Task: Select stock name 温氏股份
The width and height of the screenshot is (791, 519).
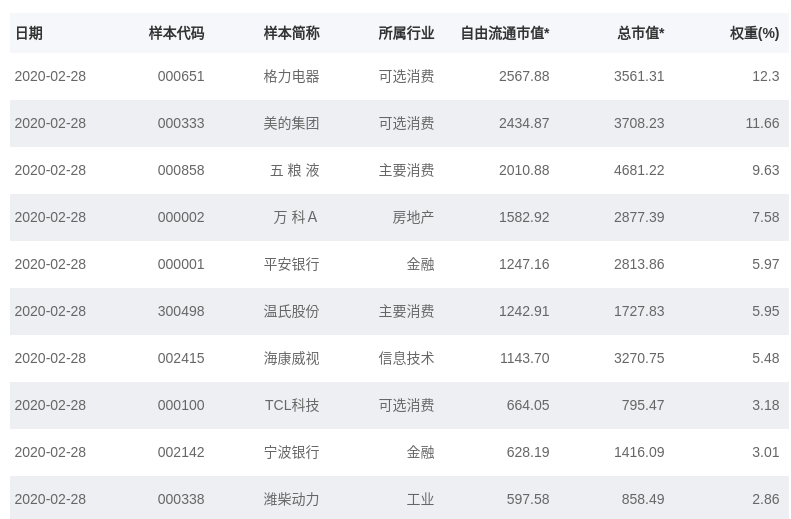Action: (292, 311)
